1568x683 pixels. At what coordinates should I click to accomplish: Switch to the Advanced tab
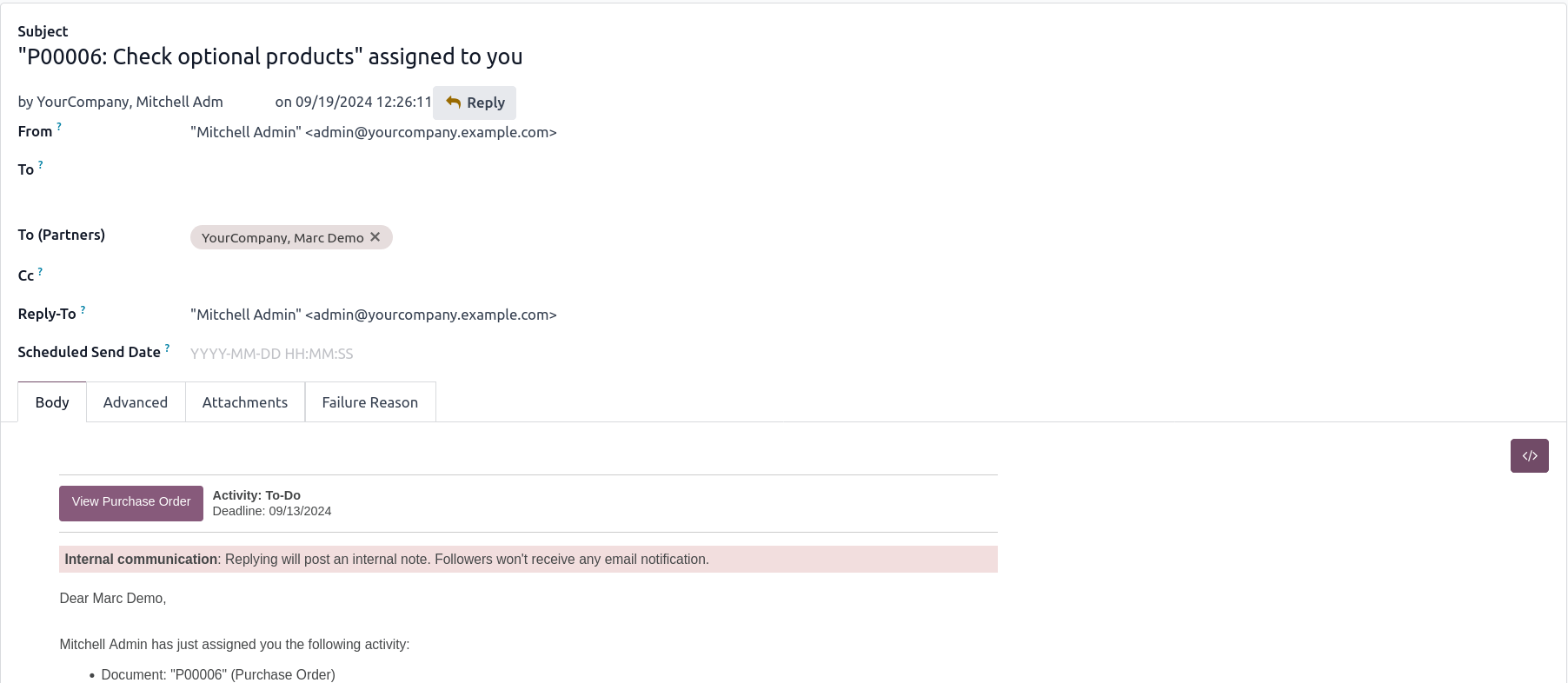tap(136, 402)
